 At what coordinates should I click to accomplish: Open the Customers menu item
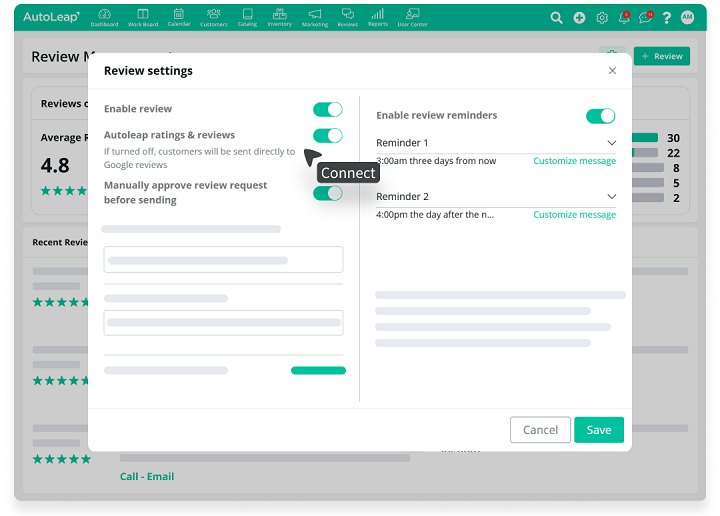point(213,17)
